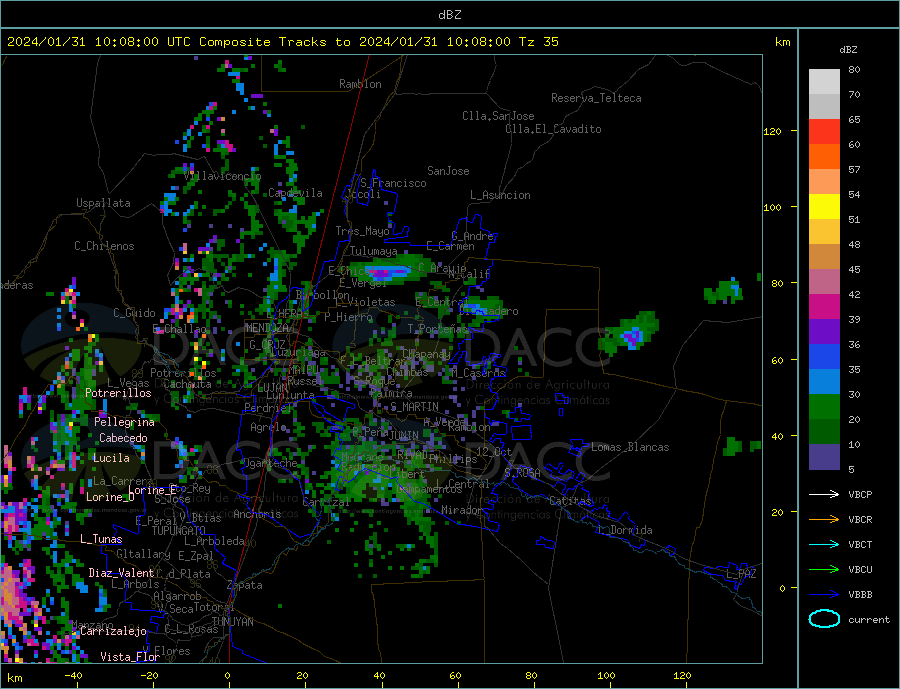This screenshot has height=689, width=900.
Task: Pick the brown 45-48 dBZ swatch
Action: coord(824,257)
